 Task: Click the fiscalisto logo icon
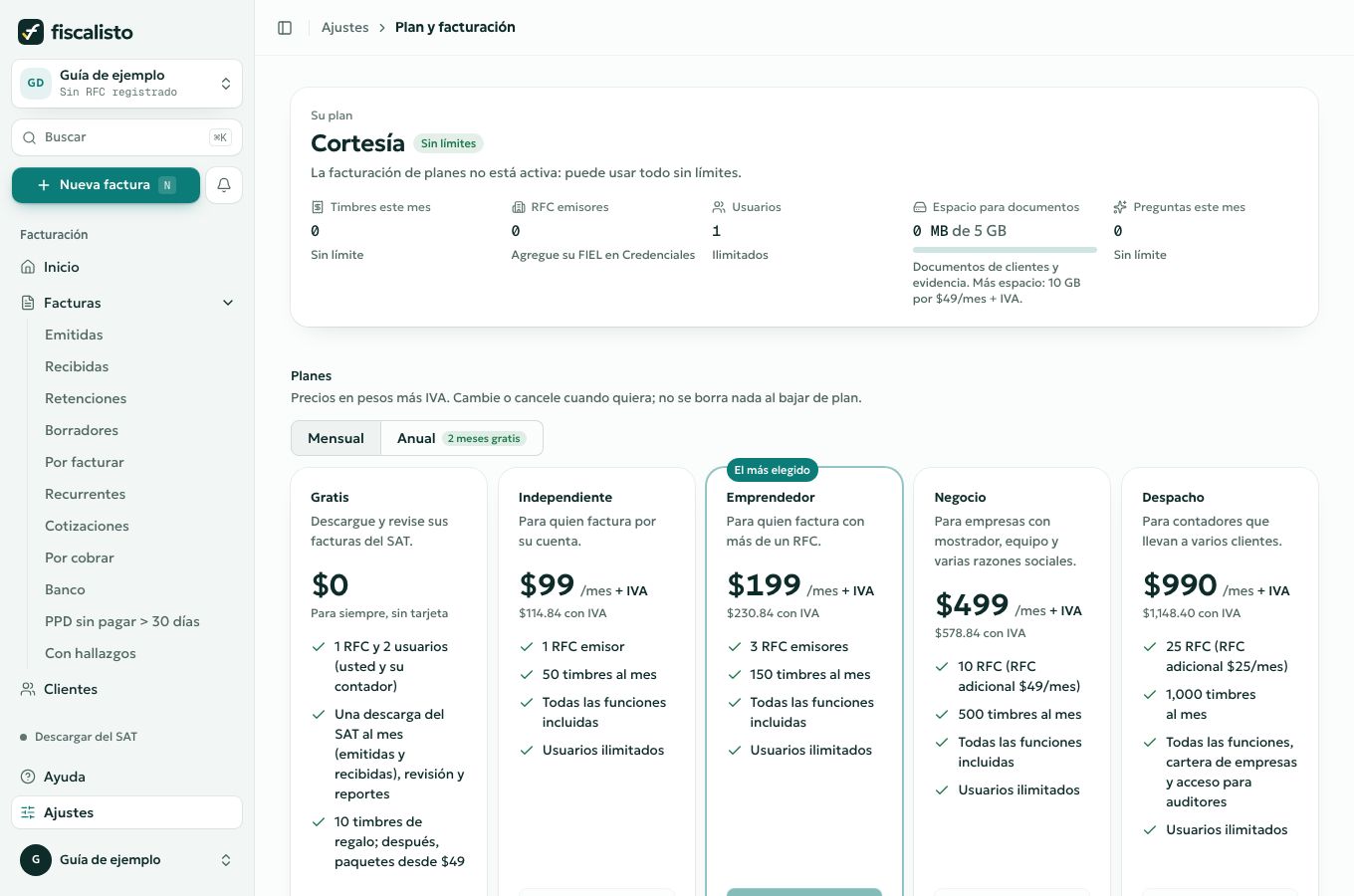coord(31,32)
